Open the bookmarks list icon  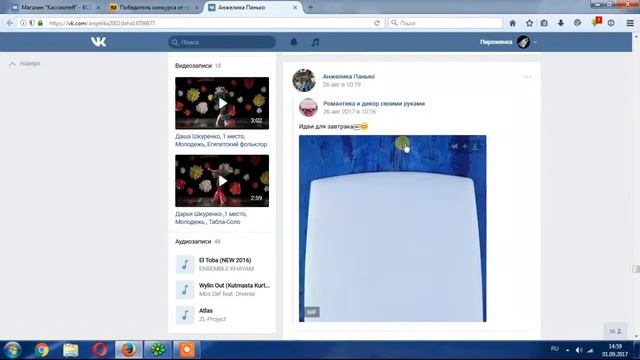(544, 23)
